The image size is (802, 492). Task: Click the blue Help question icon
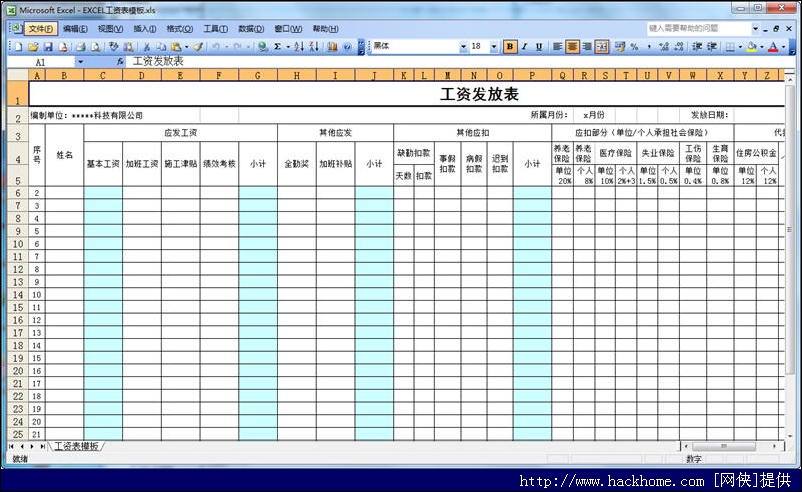point(347,47)
